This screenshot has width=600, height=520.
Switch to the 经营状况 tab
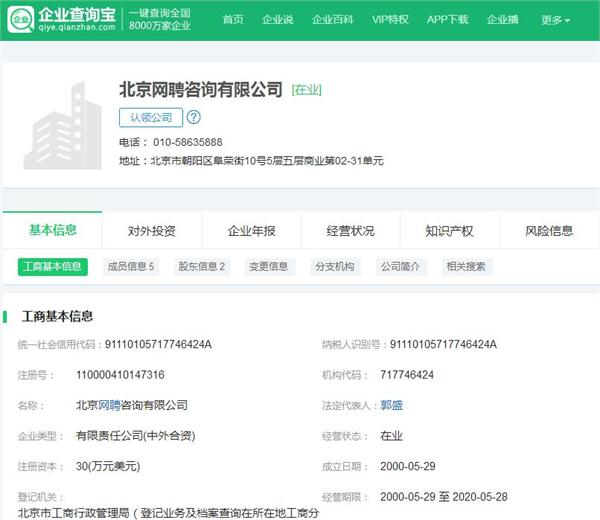click(351, 231)
